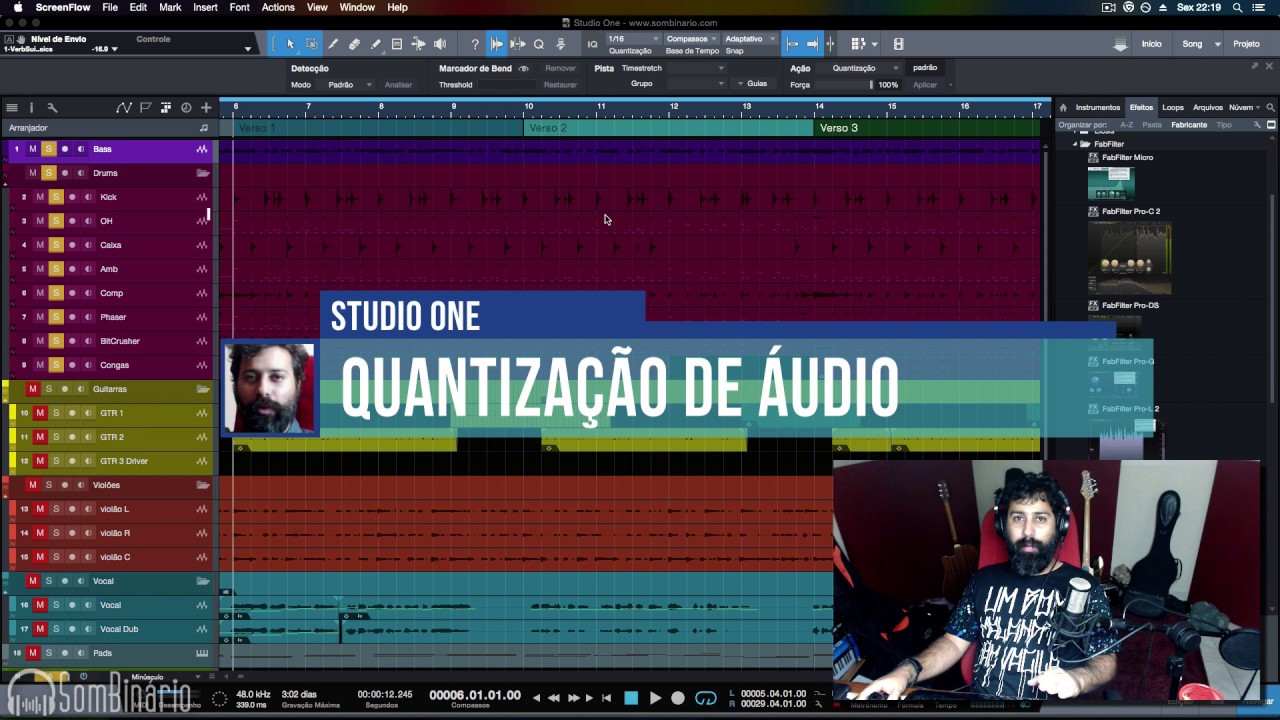Open the 1/16 quantize value dropdown
Screen dimensions: 1280x720
pos(634,39)
